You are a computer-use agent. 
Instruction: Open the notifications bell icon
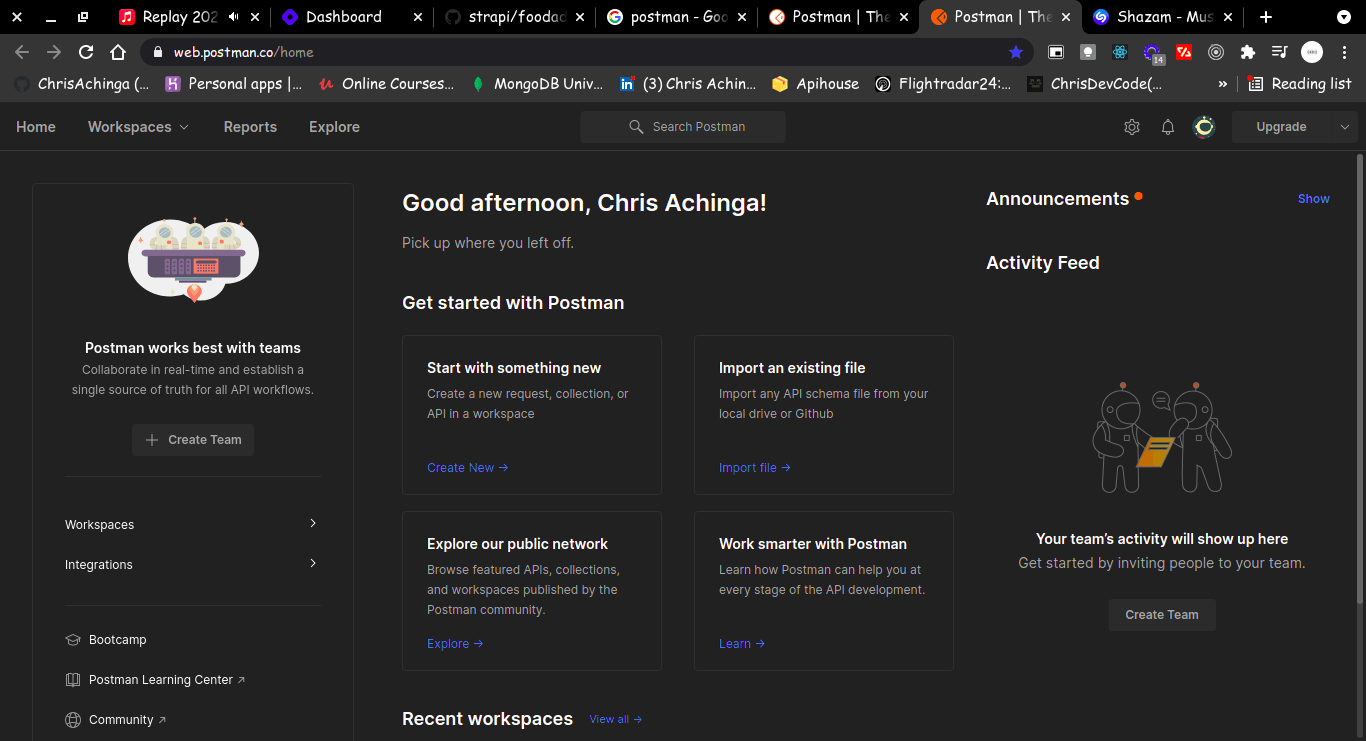click(x=1167, y=127)
